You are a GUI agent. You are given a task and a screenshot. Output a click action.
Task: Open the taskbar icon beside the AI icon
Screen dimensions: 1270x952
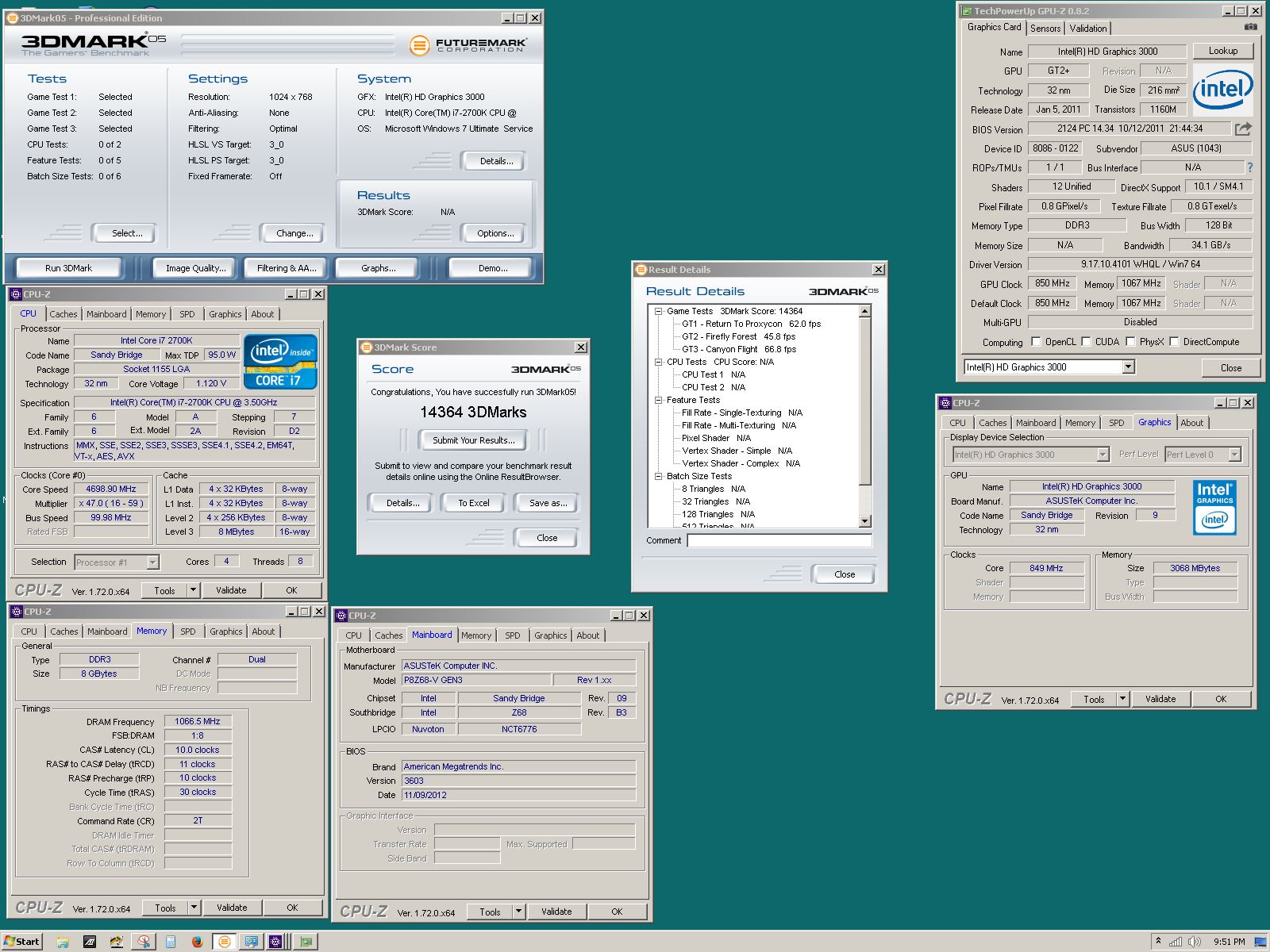[x=117, y=942]
